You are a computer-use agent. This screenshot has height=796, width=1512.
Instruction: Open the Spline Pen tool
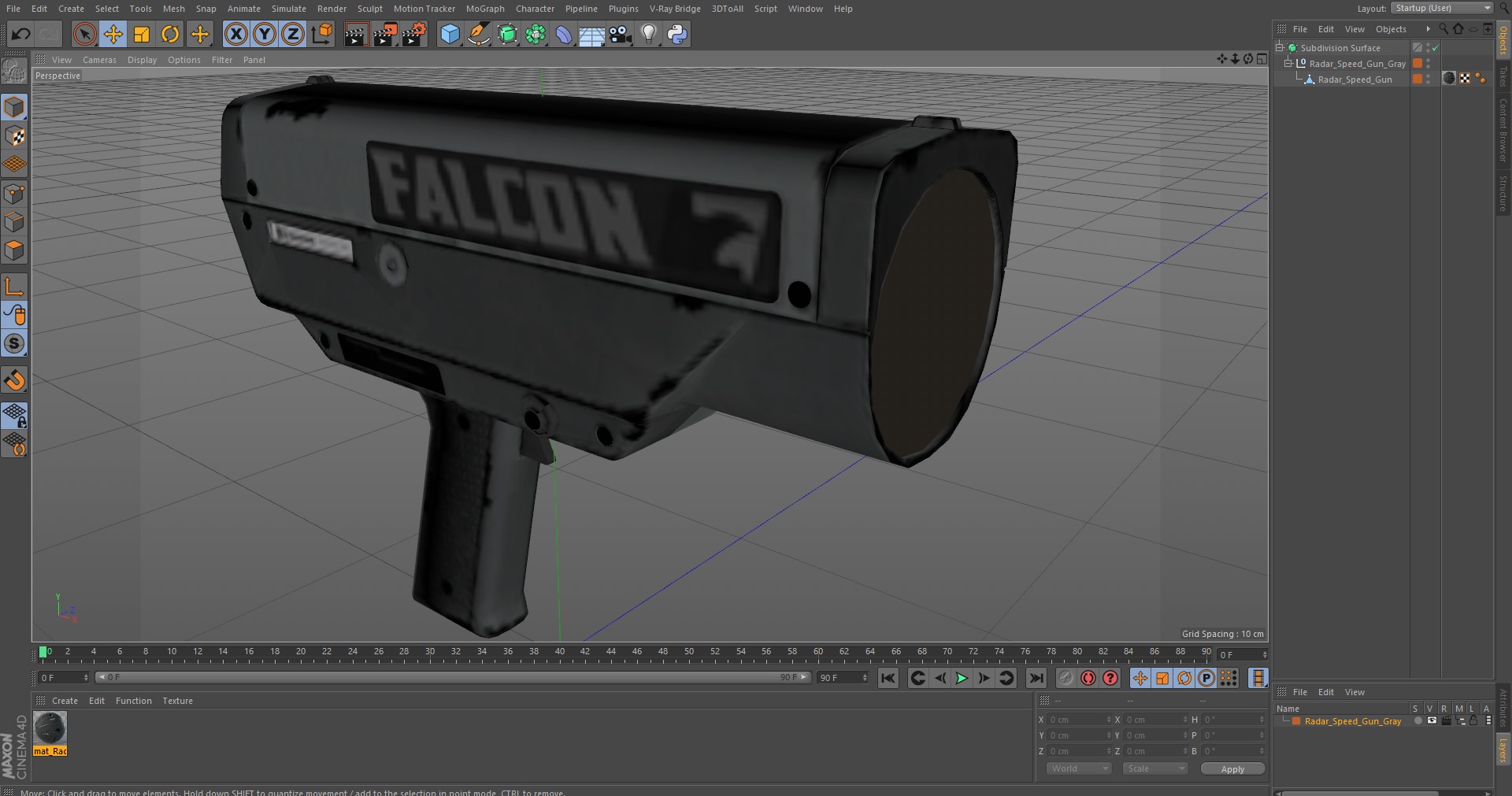(x=478, y=34)
